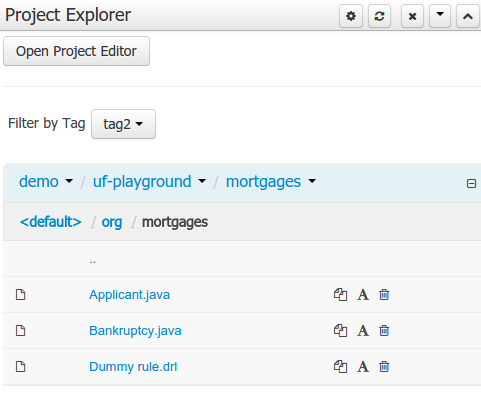
Task: Click the file icon beside Bankruptcy.java
Action: (x=21, y=331)
